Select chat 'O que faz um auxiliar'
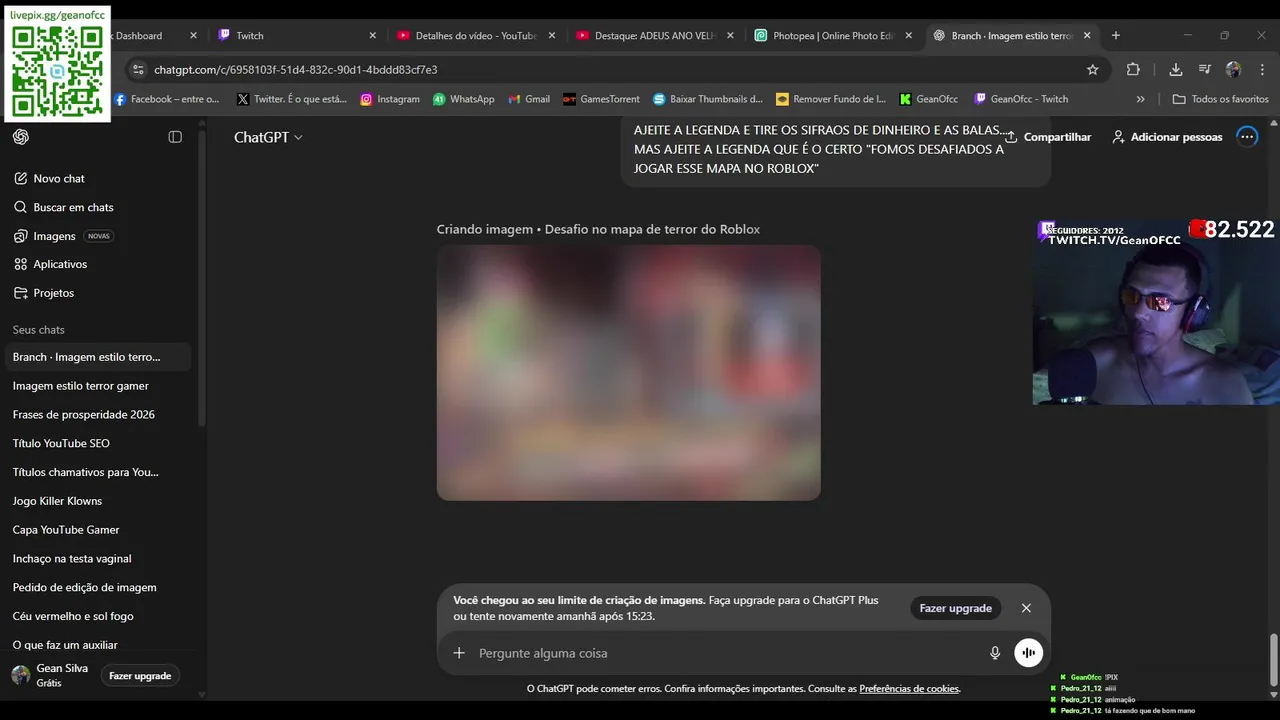Image resolution: width=1280 pixels, height=720 pixels. pos(96,645)
